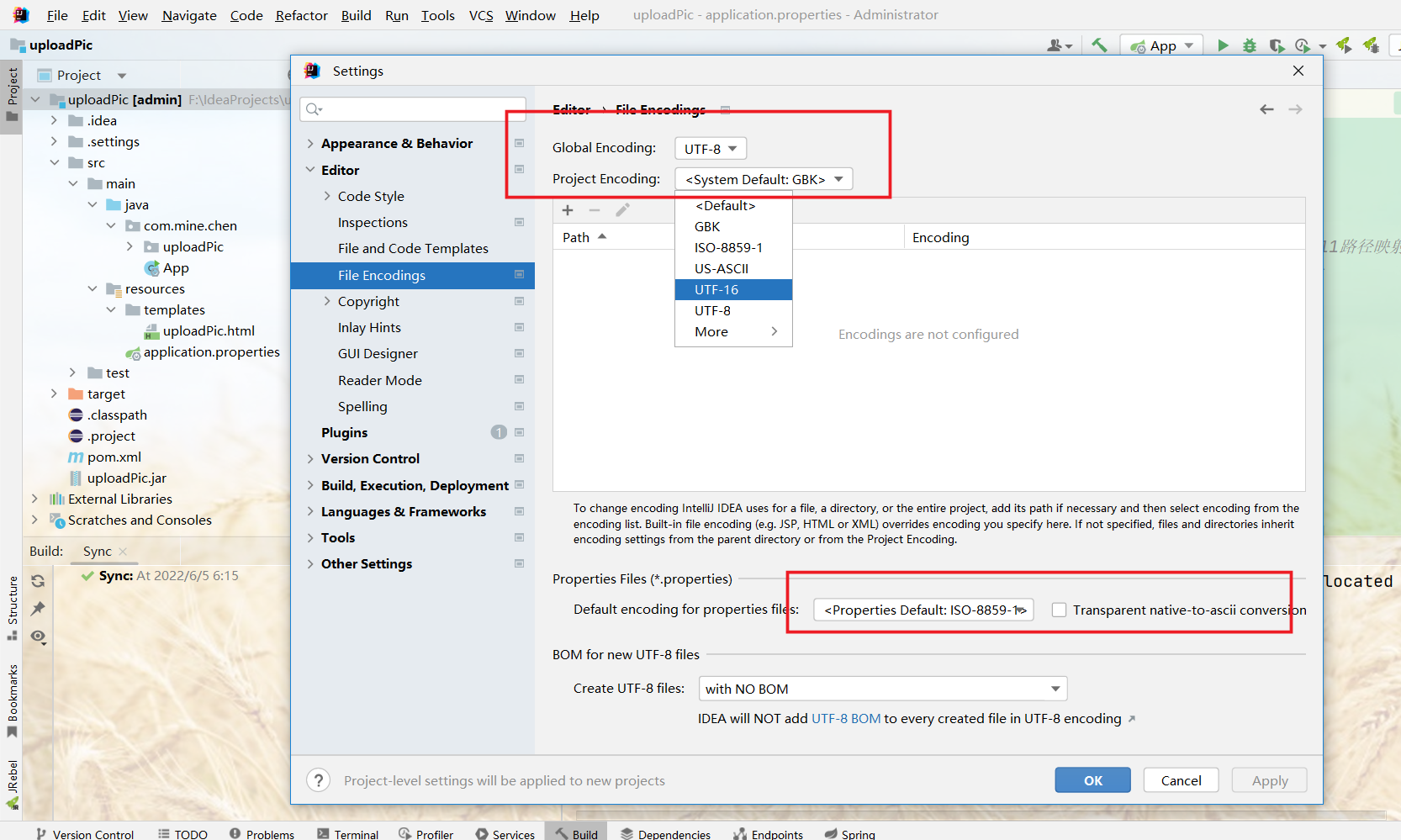Open the Bookmarks tool window

[12, 701]
